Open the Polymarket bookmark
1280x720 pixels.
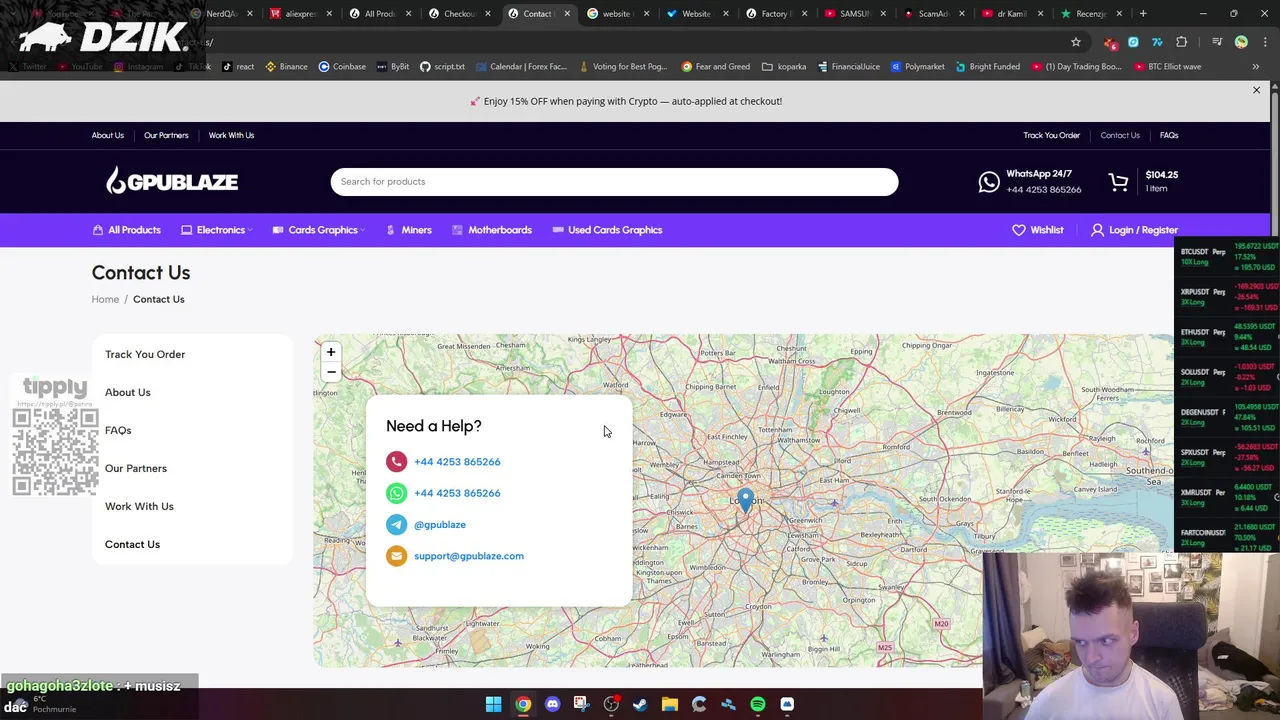[x=916, y=67]
